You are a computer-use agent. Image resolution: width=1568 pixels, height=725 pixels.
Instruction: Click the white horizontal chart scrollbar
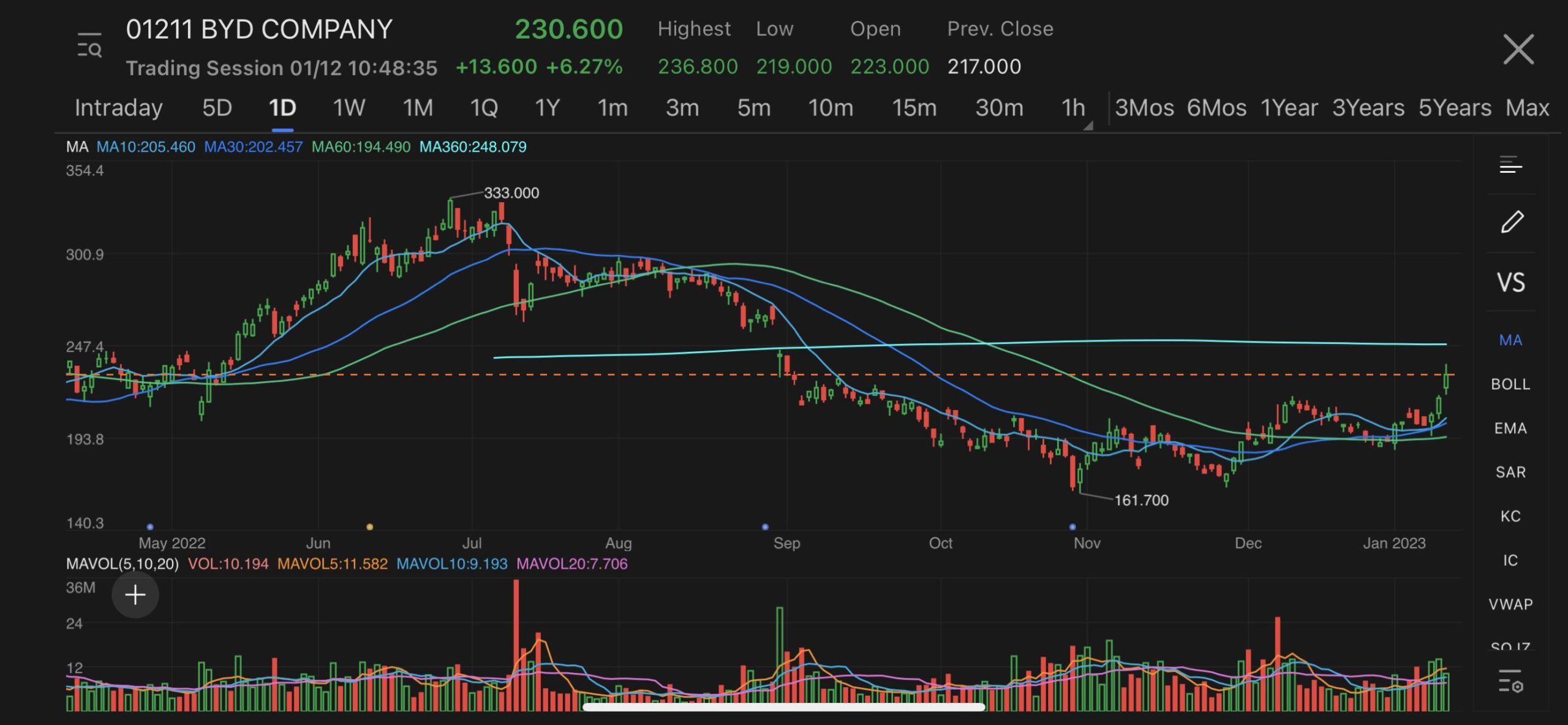click(783, 707)
